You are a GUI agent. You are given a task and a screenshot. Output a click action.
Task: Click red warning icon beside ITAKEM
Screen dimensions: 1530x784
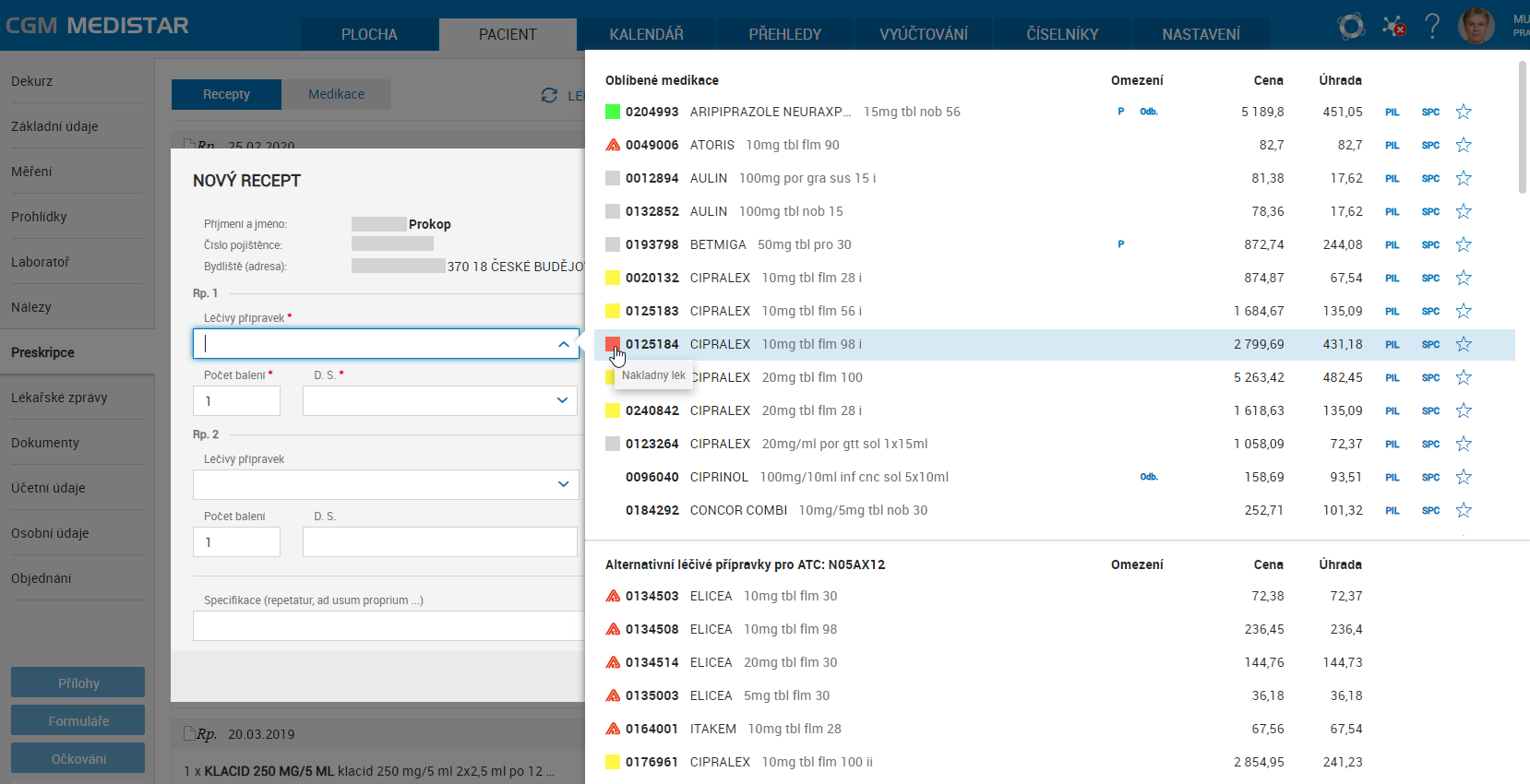coord(613,729)
